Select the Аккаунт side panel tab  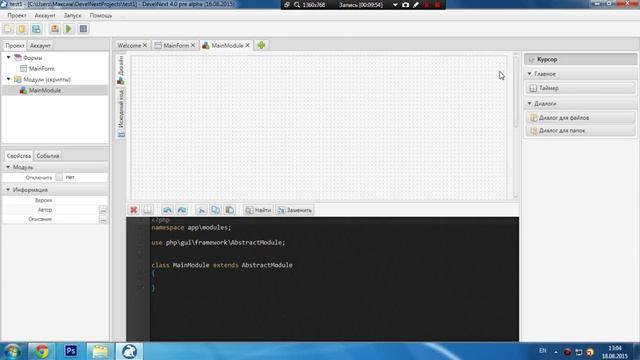[40, 46]
